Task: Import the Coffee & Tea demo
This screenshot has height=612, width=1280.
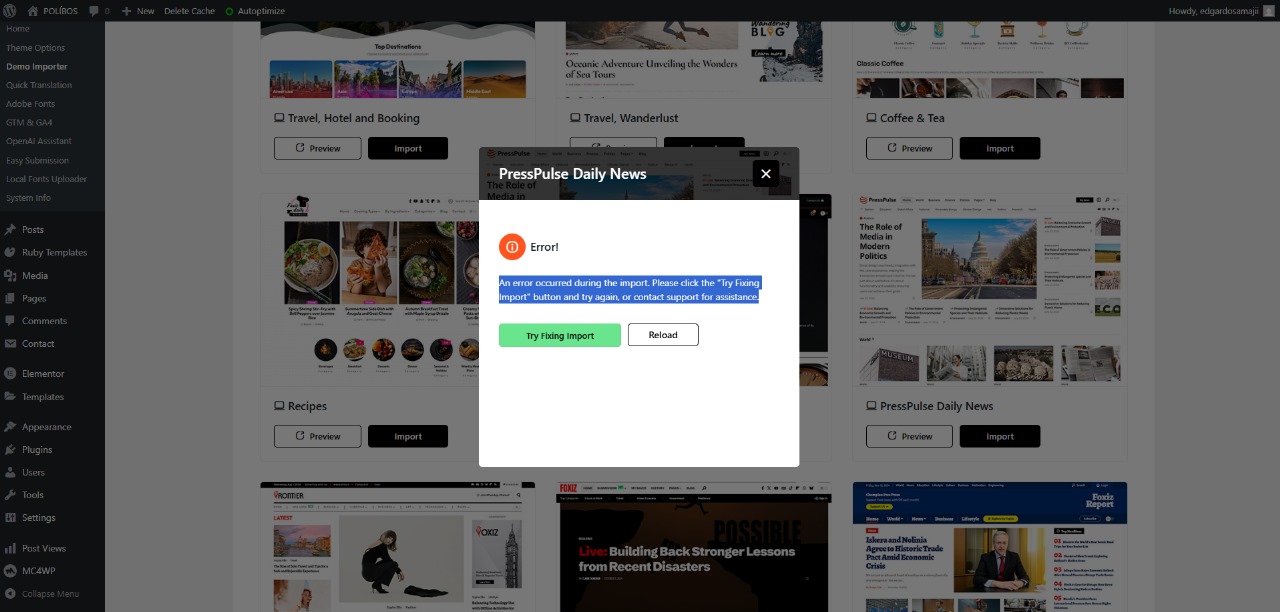Action: coord(1000,148)
